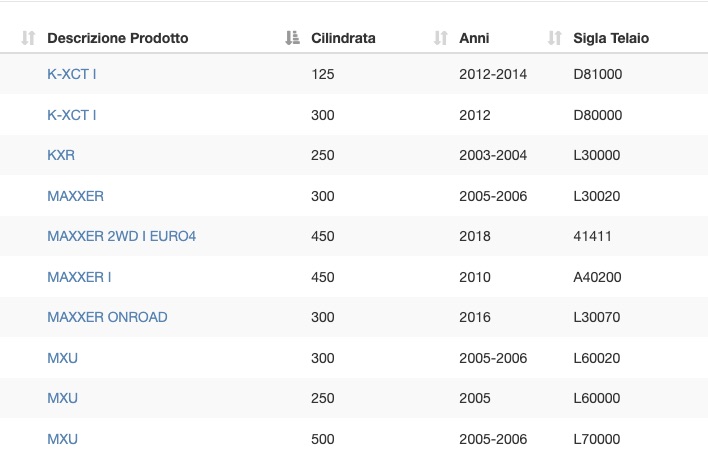Viewport: 708px width, 464px height.
Task: Open the MAXXER I product link
Action: coord(79,277)
